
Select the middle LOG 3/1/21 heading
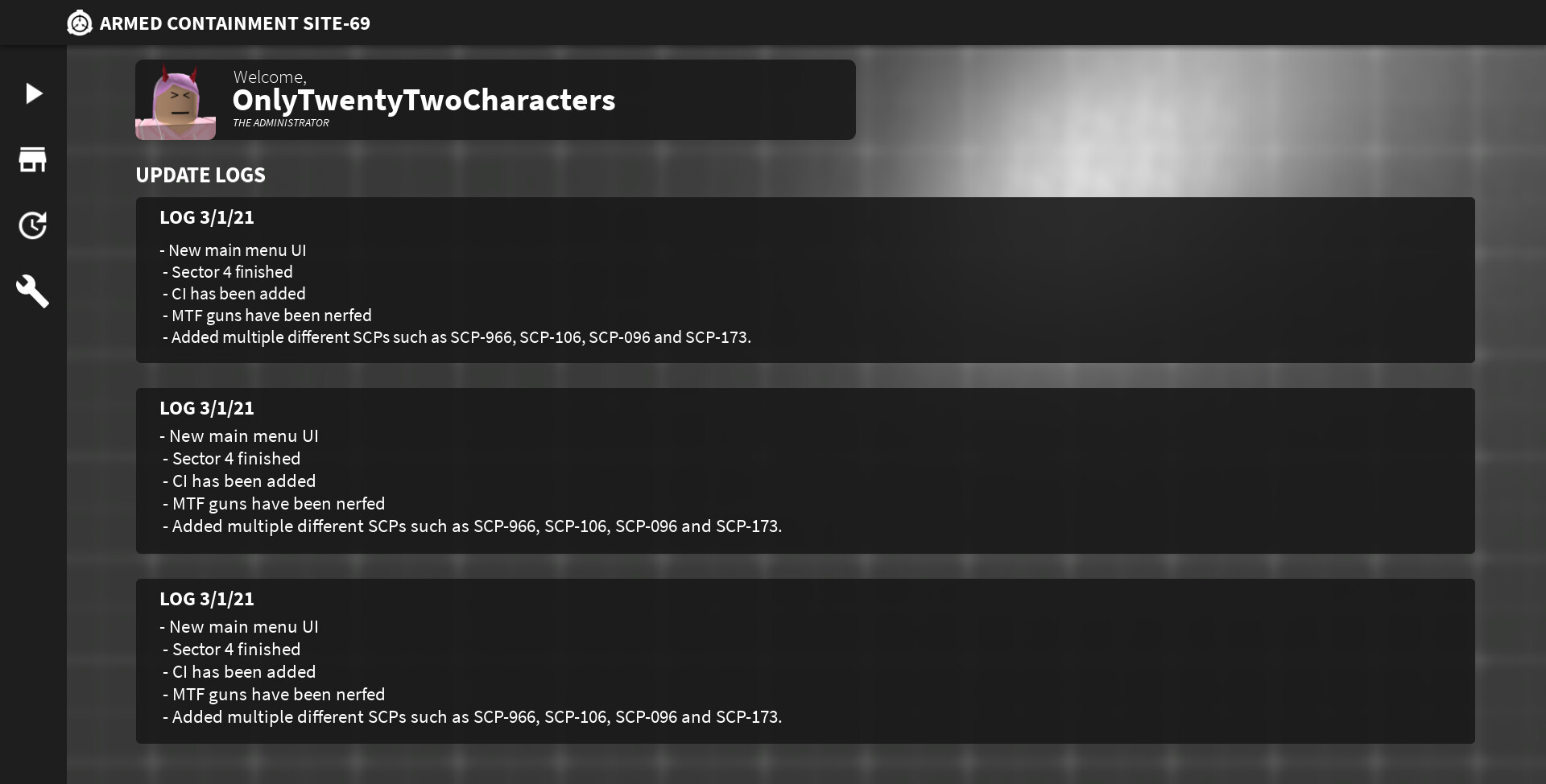click(207, 408)
